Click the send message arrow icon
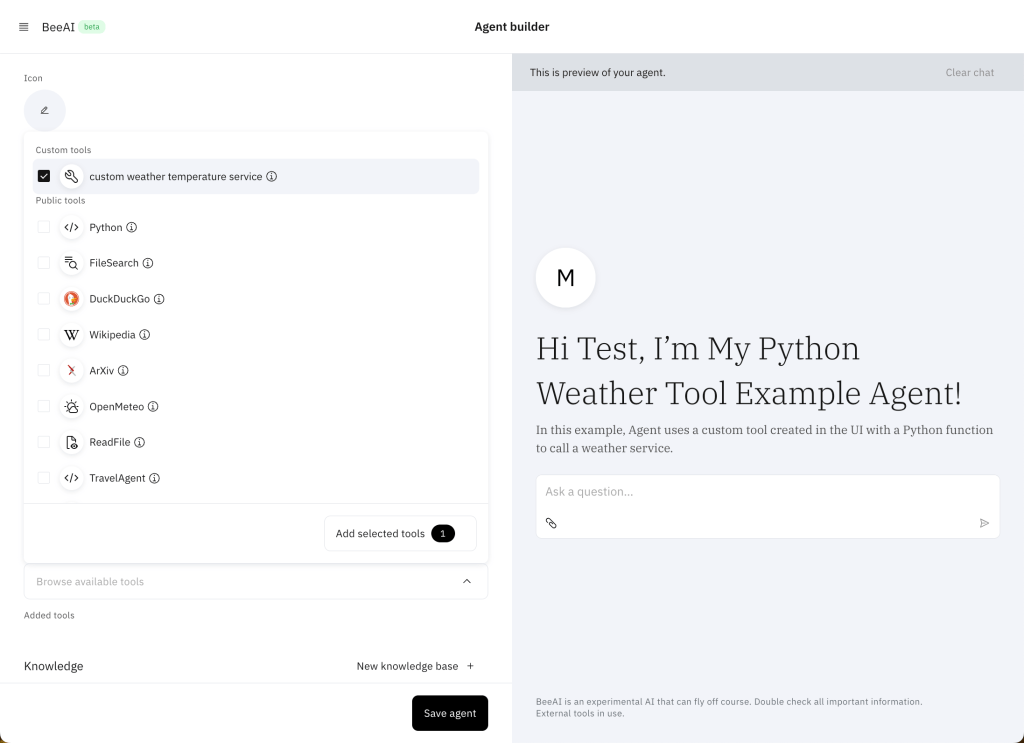Screen dimensions: 1024x743 (x=984, y=523)
